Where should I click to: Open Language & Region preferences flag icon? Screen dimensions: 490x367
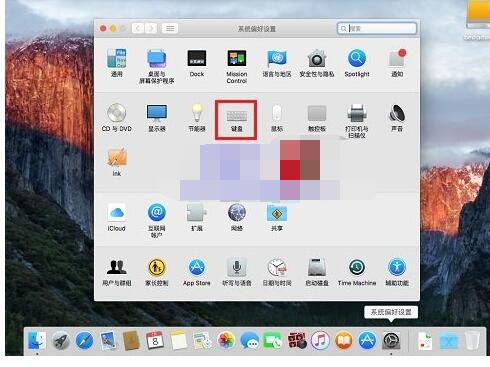[x=277, y=59]
